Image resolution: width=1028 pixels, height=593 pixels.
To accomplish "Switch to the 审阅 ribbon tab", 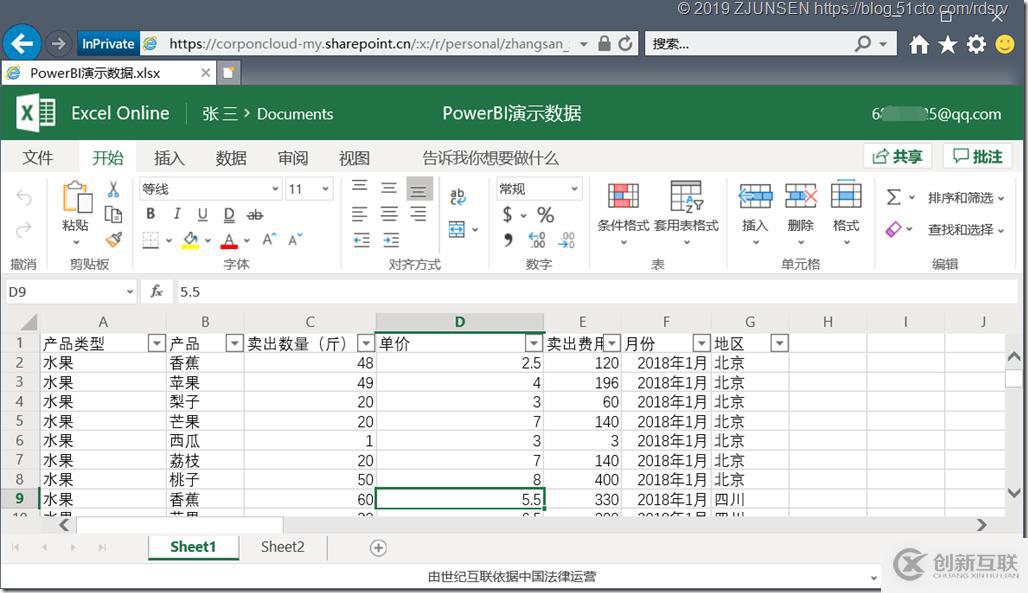I will tap(292, 157).
